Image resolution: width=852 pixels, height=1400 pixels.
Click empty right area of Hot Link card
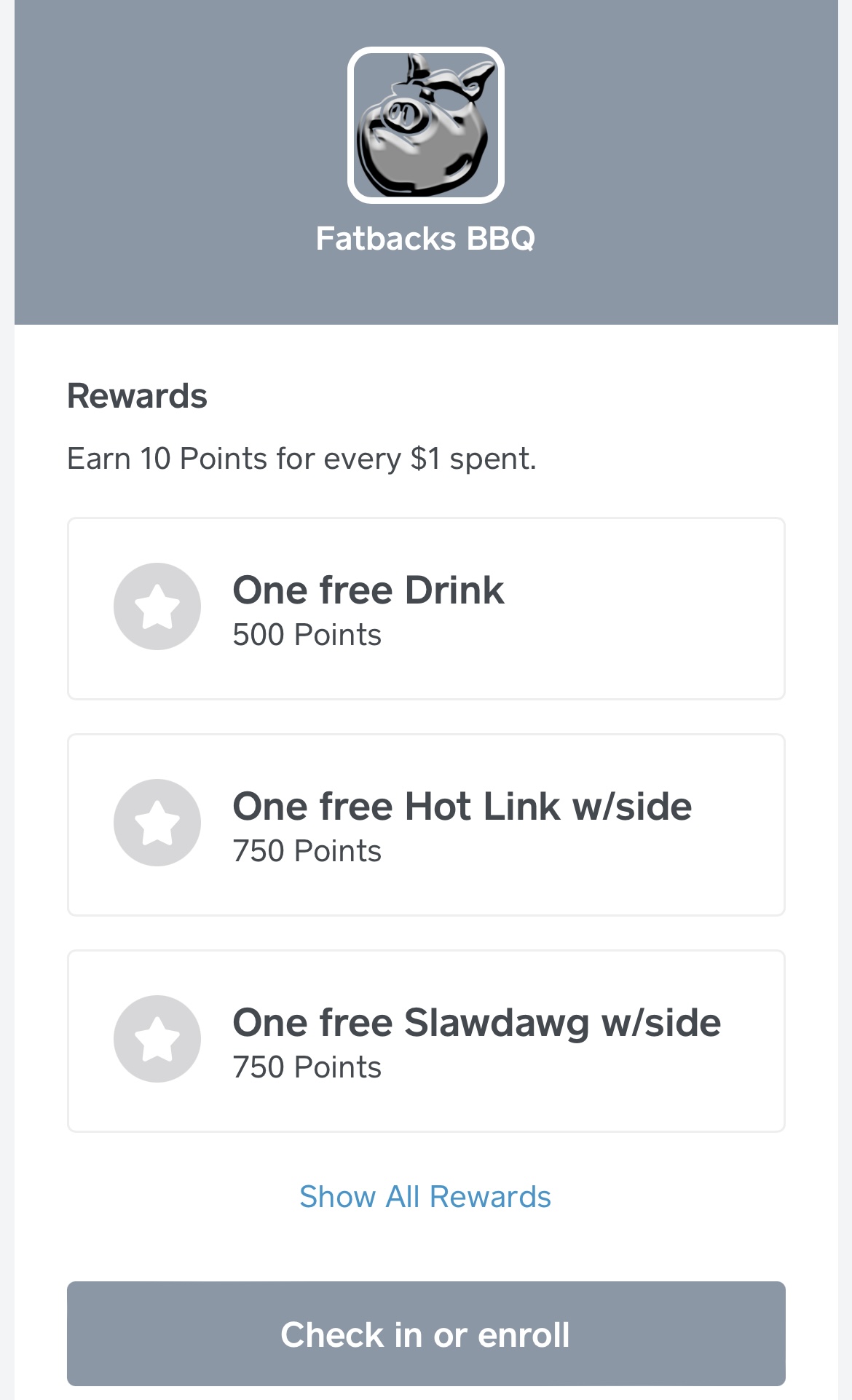735,859
